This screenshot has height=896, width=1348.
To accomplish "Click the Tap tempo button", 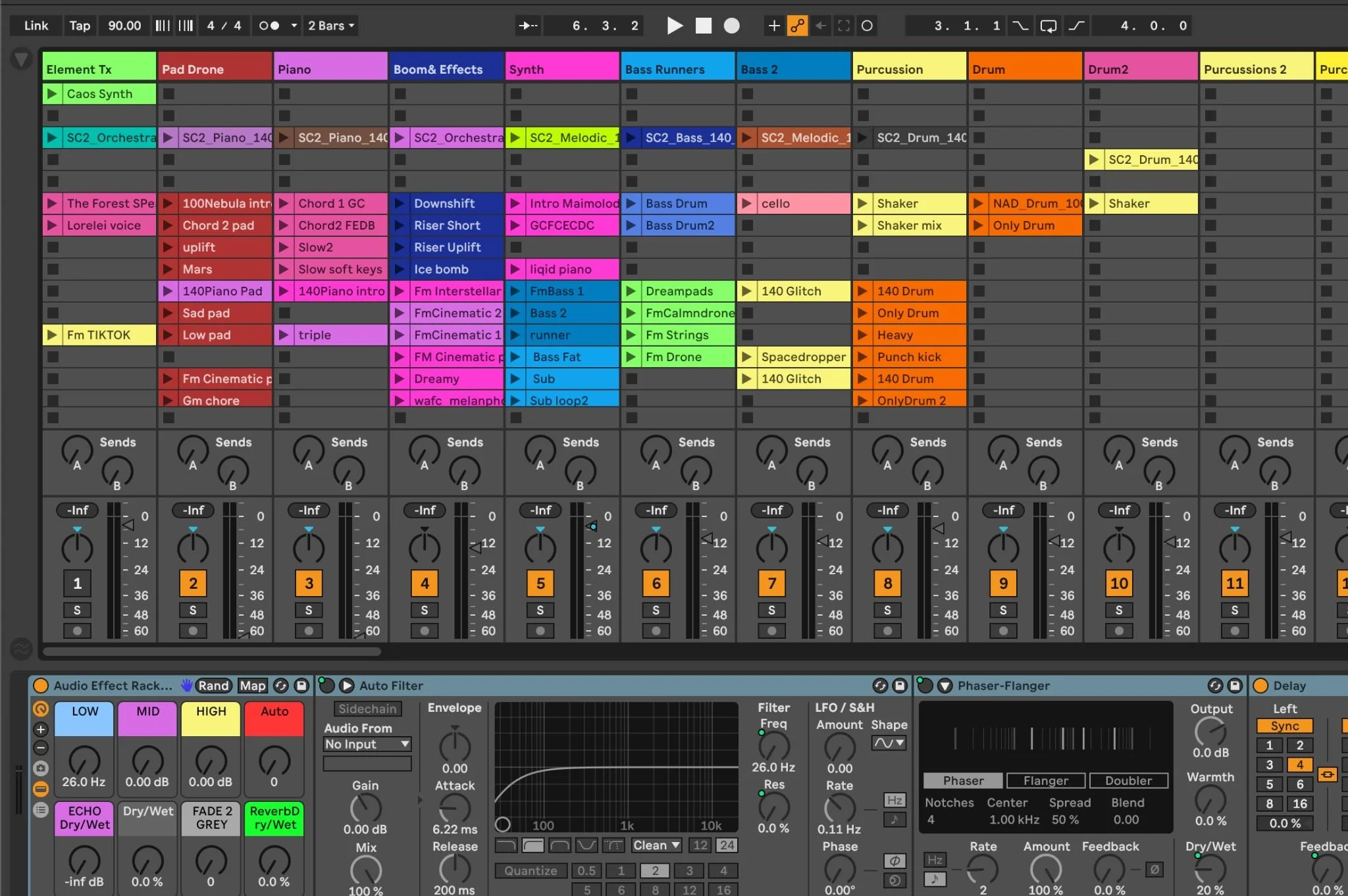I will tap(80, 26).
